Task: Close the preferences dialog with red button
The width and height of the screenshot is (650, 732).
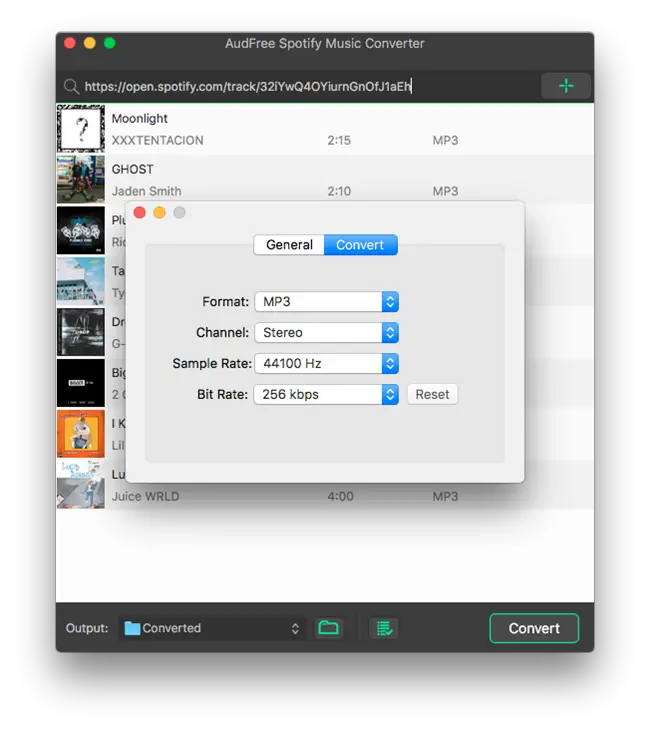Action: [x=139, y=212]
